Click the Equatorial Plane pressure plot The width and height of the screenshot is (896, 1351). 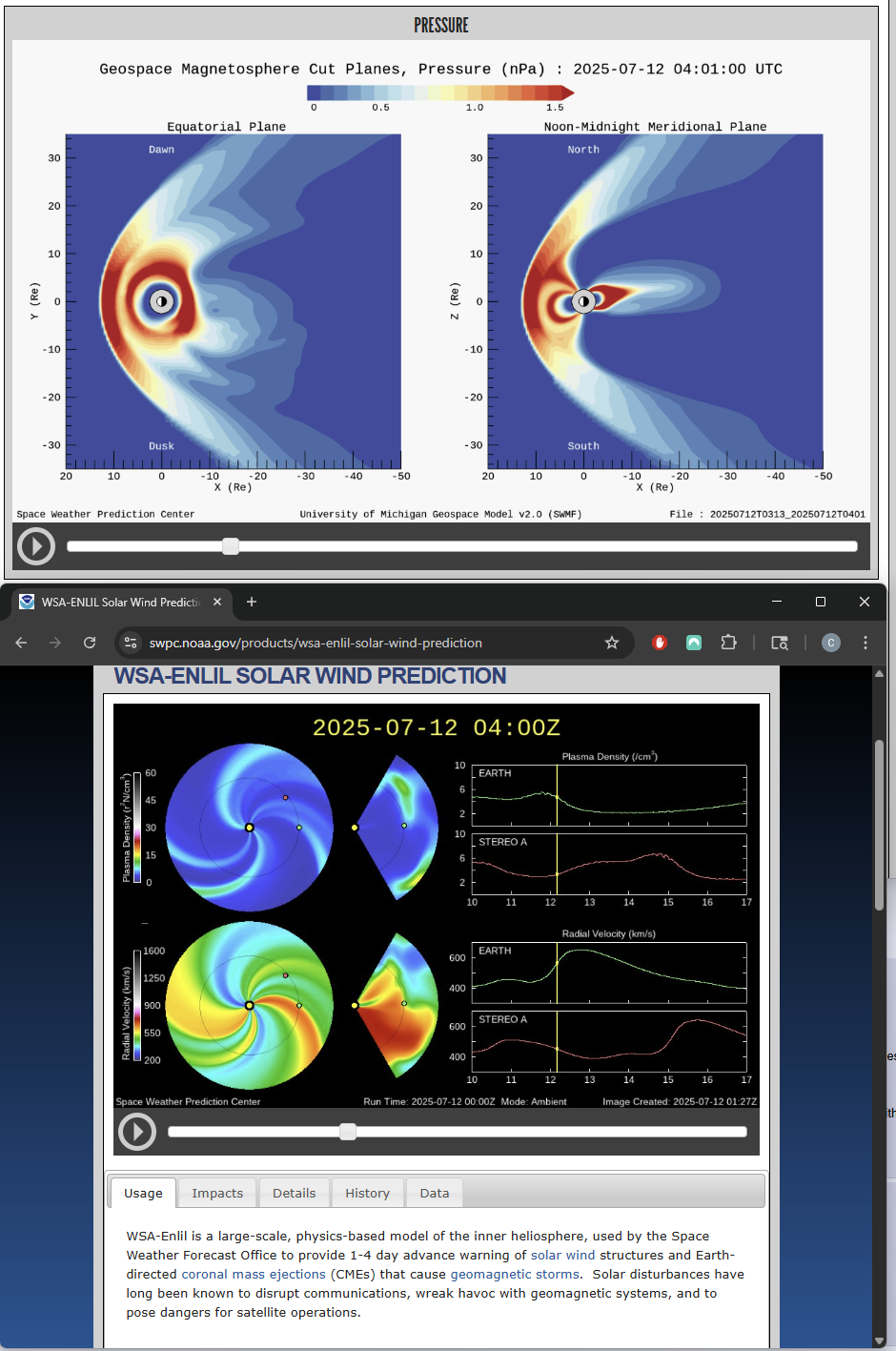point(234,301)
